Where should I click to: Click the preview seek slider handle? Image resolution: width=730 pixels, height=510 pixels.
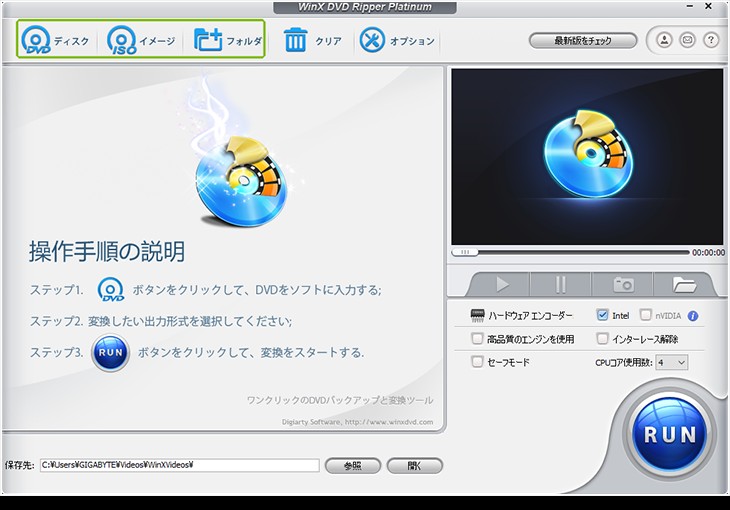tap(465, 252)
